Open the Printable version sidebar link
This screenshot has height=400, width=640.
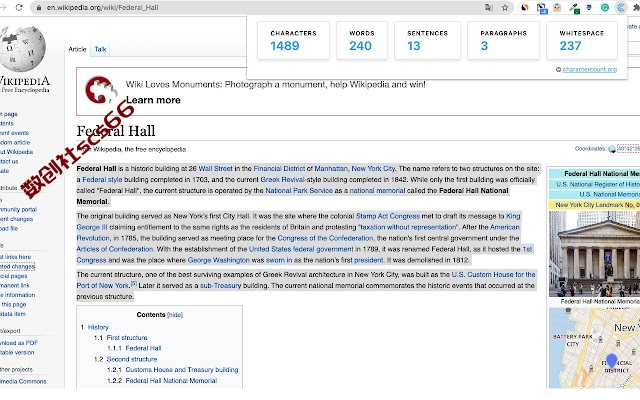coord(17,352)
